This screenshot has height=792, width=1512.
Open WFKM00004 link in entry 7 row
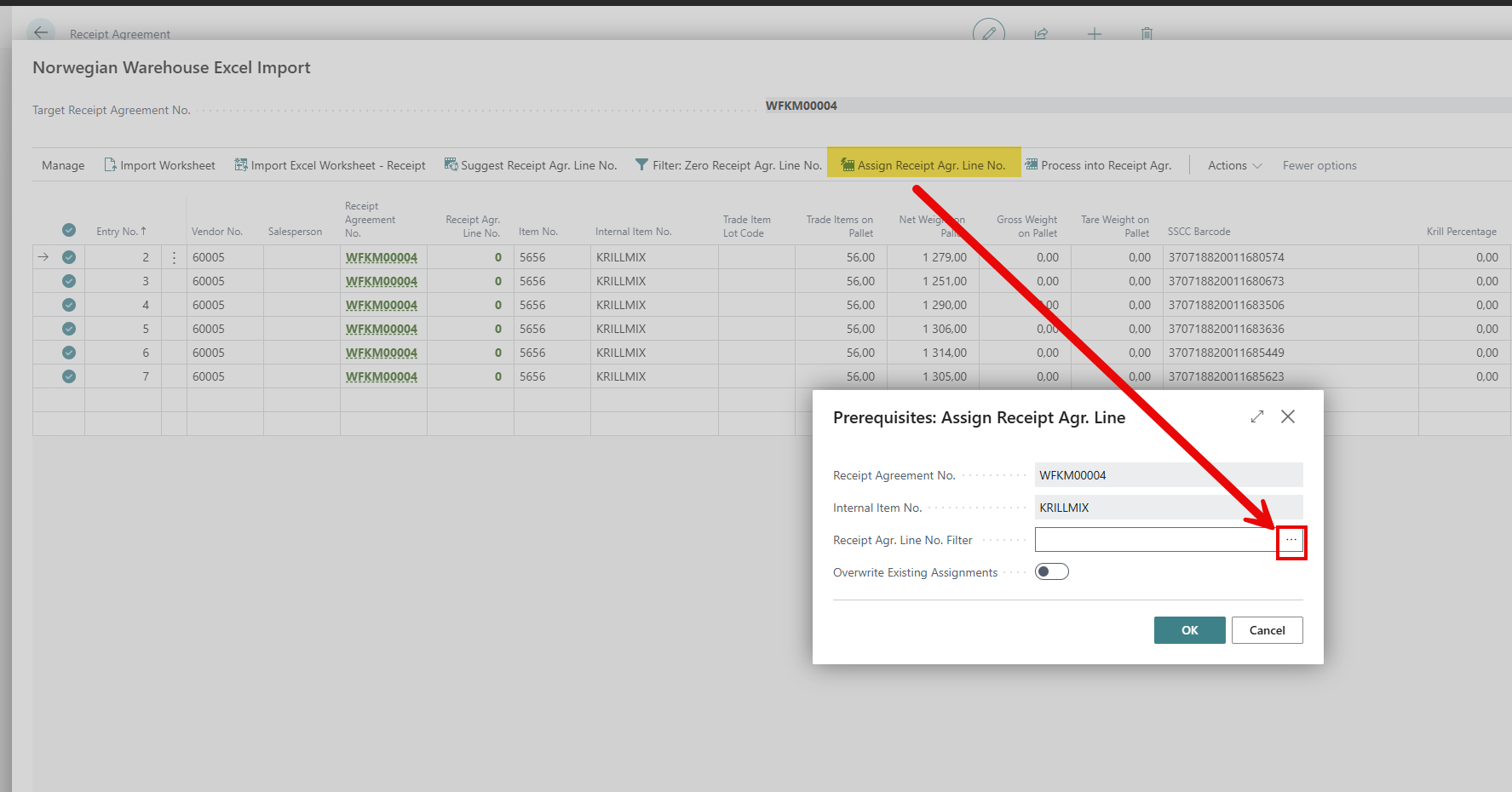(382, 376)
